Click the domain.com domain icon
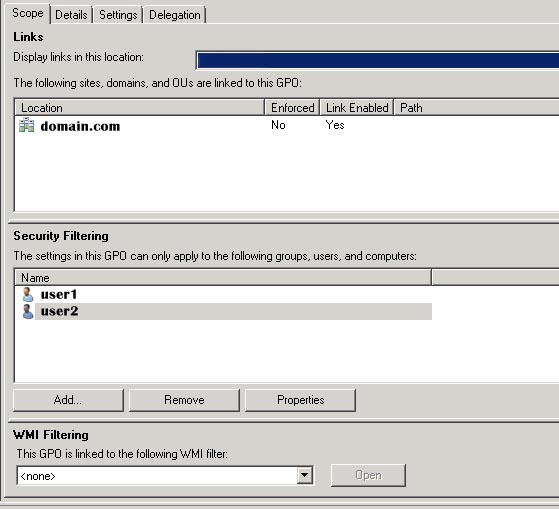The width and height of the screenshot is (559, 509). tap(27, 125)
